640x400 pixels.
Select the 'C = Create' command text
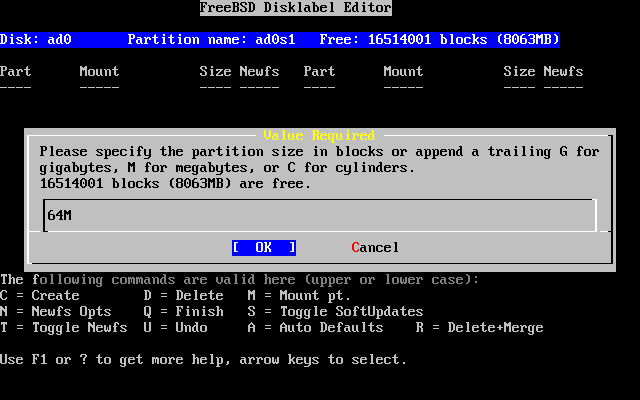pos(40,296)
